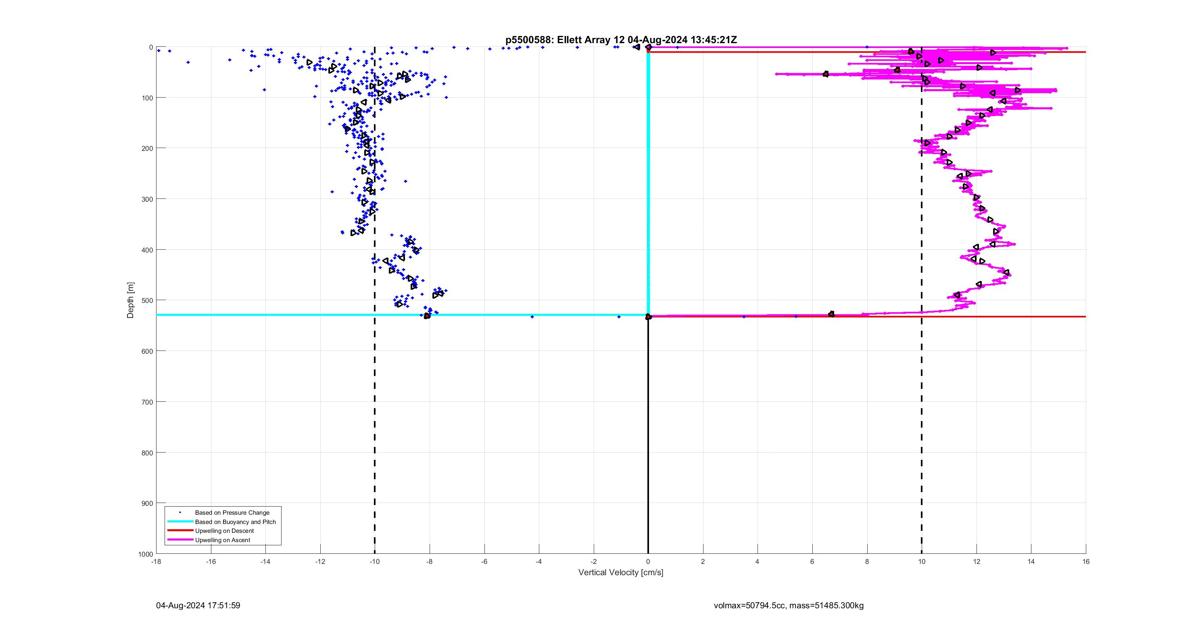Click the '-10' velocity tick label
Image resolution: width=1200 pixels, height=622 pixels.
[x=375, y=561]
